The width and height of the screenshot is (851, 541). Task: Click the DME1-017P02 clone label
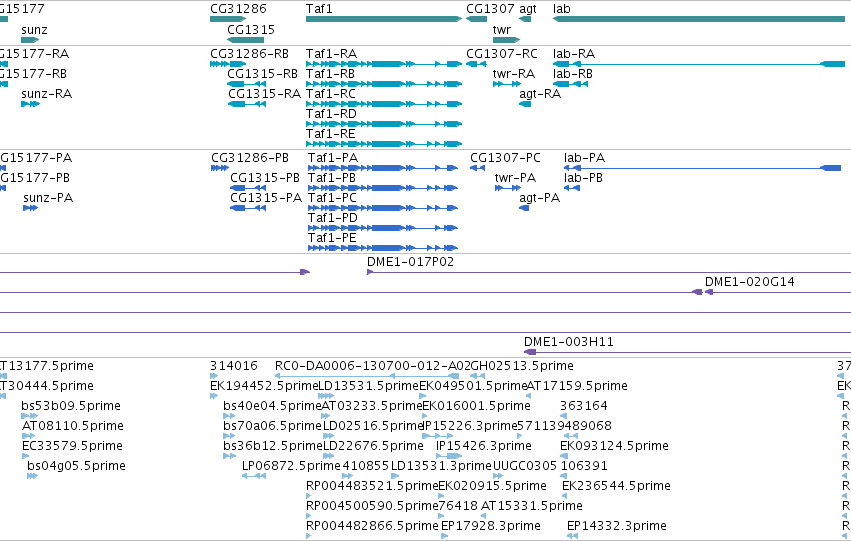(410, 262)
